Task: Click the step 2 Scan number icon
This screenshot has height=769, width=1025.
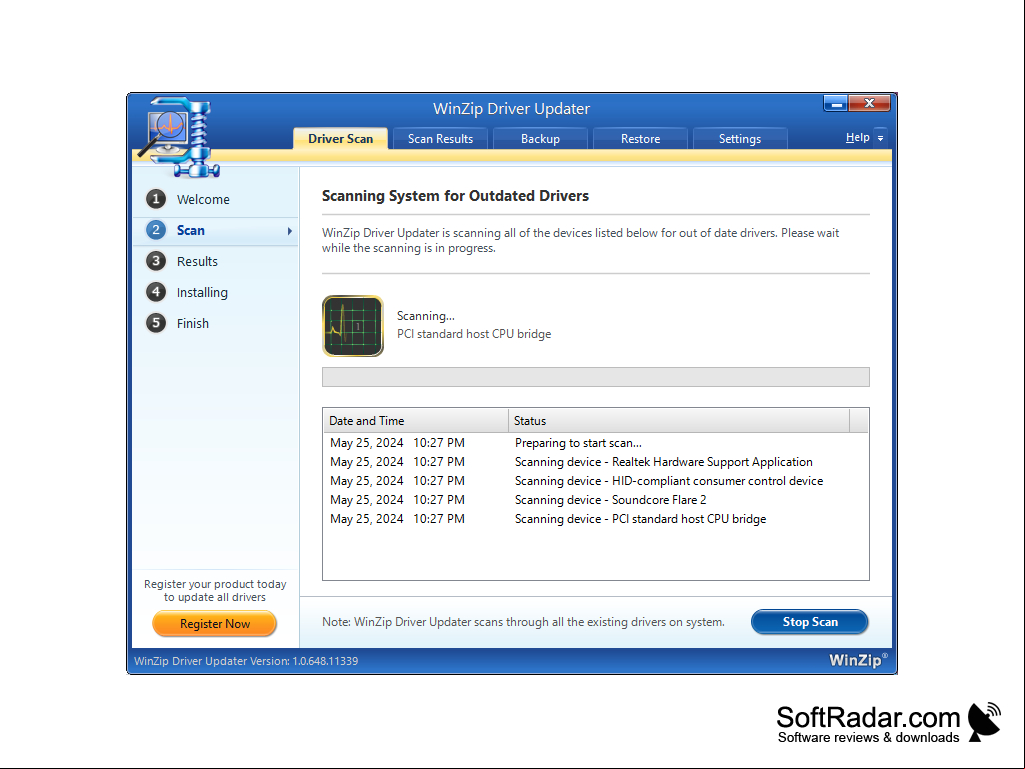Action: tap(156, 230)
